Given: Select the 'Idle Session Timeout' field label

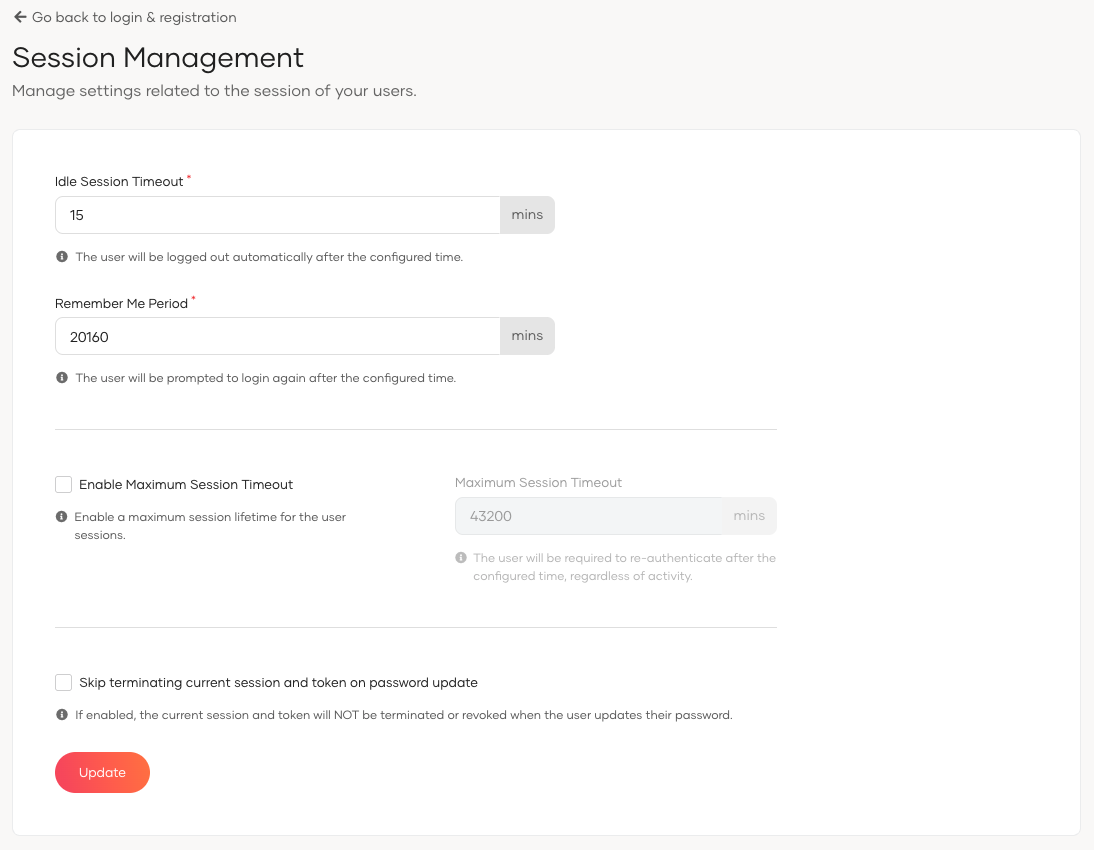Looking at the screenshot, I should 119,182.
